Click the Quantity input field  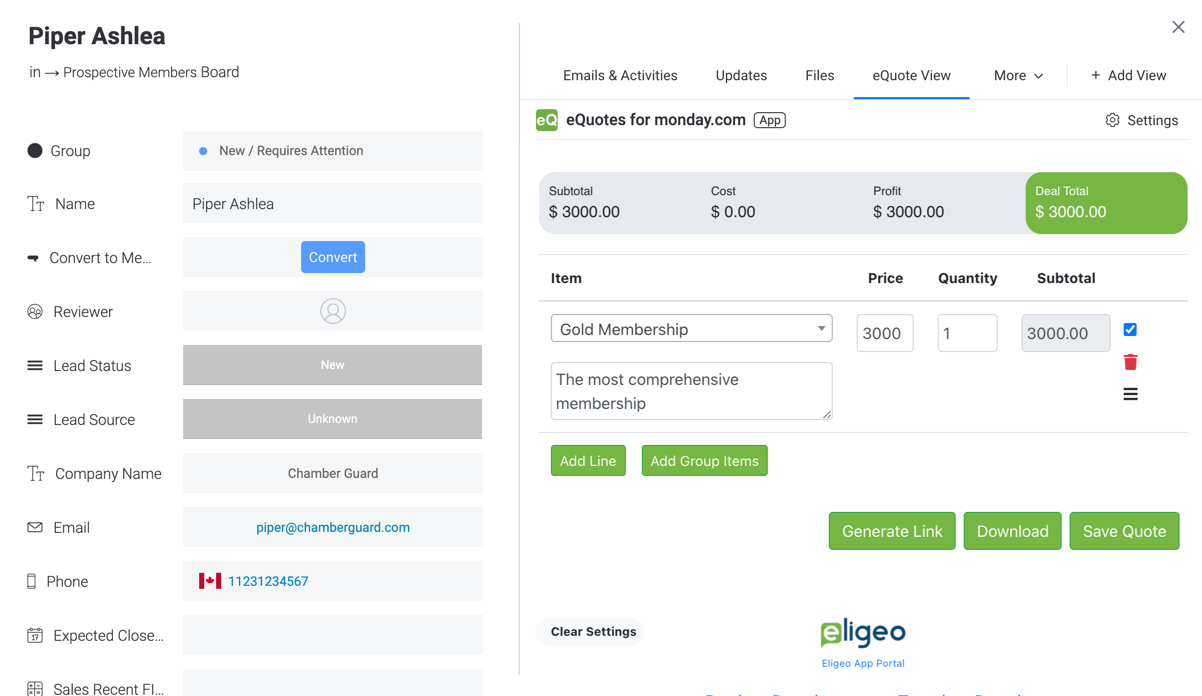point(967,333)
